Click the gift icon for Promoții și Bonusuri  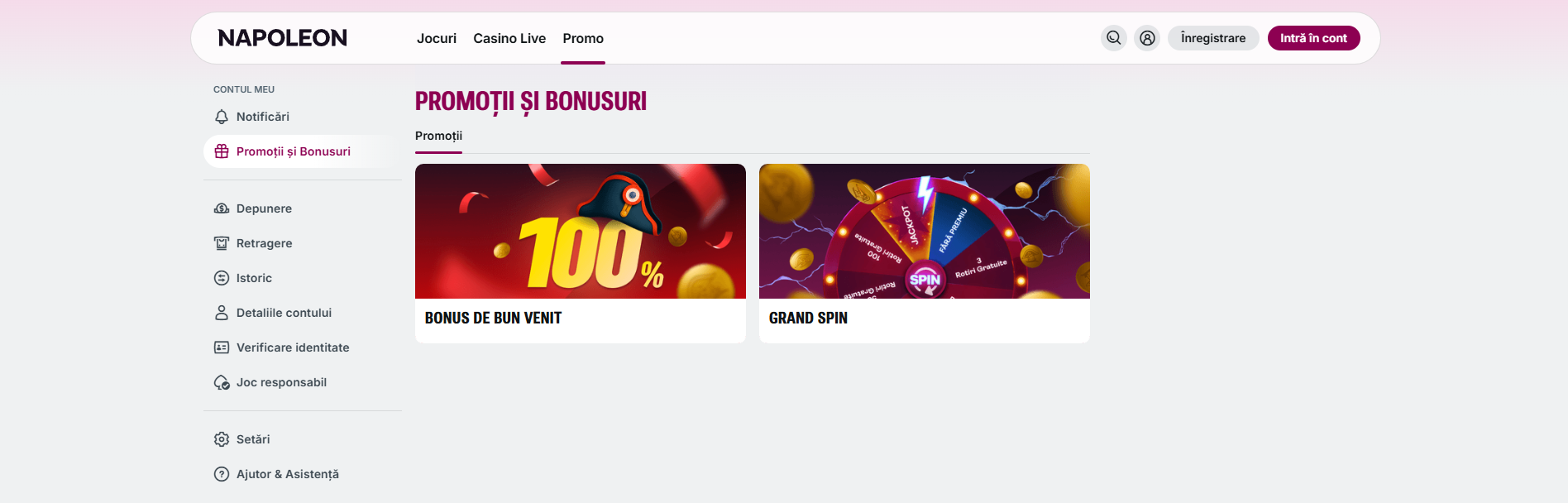[x=222, y=151]
